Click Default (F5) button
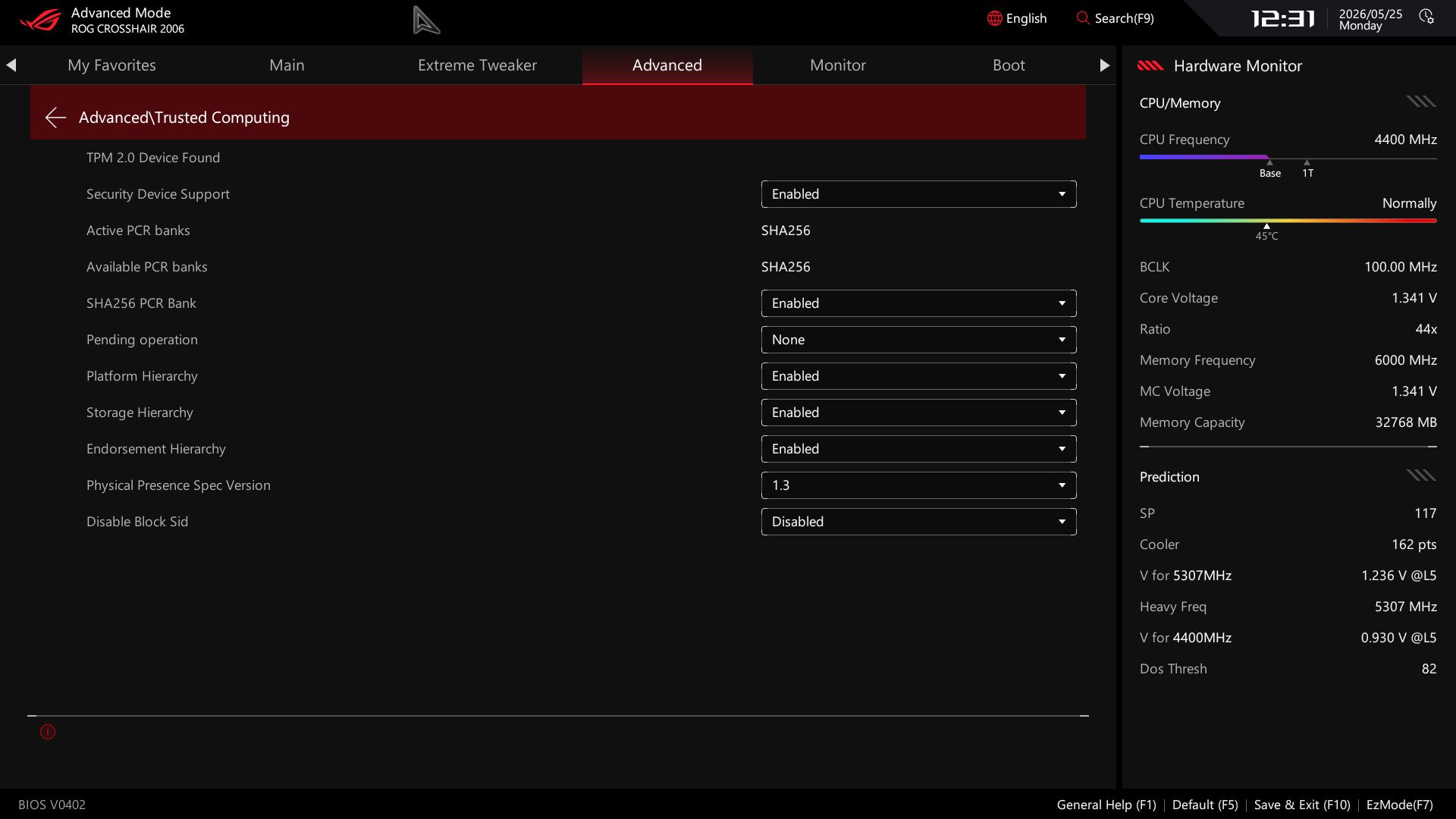Screen dimensions: 1456x819 coord(1205,805)
